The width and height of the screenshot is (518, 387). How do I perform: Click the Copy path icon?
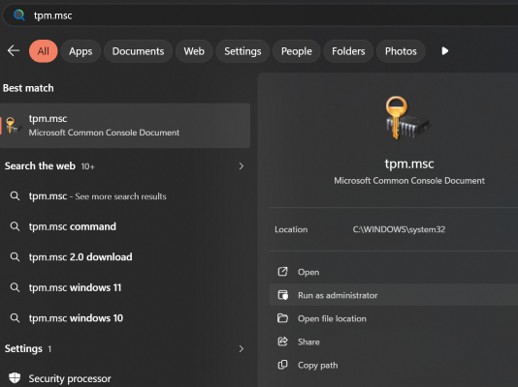(283, 365)
